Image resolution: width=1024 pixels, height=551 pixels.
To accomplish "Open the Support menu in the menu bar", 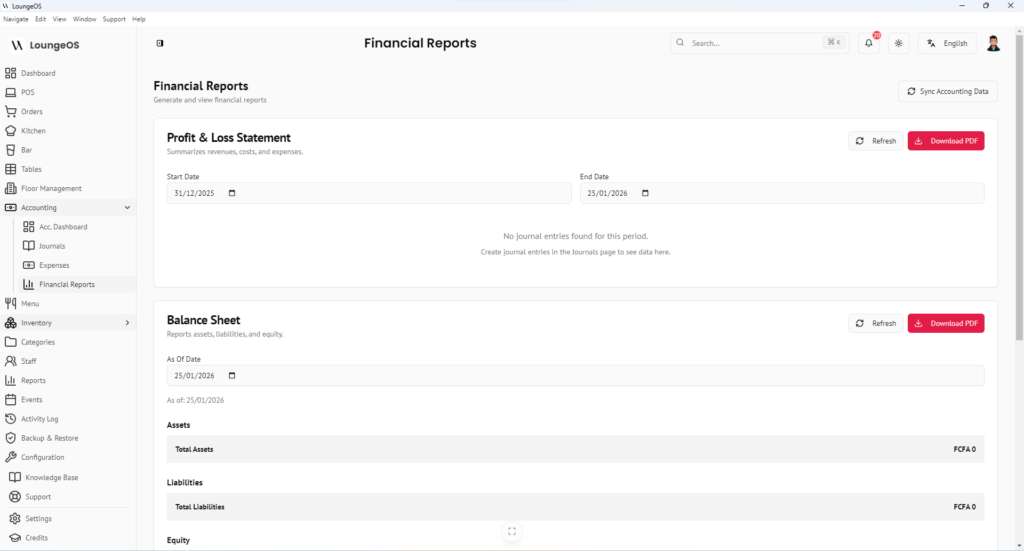I will coord(114,19).
